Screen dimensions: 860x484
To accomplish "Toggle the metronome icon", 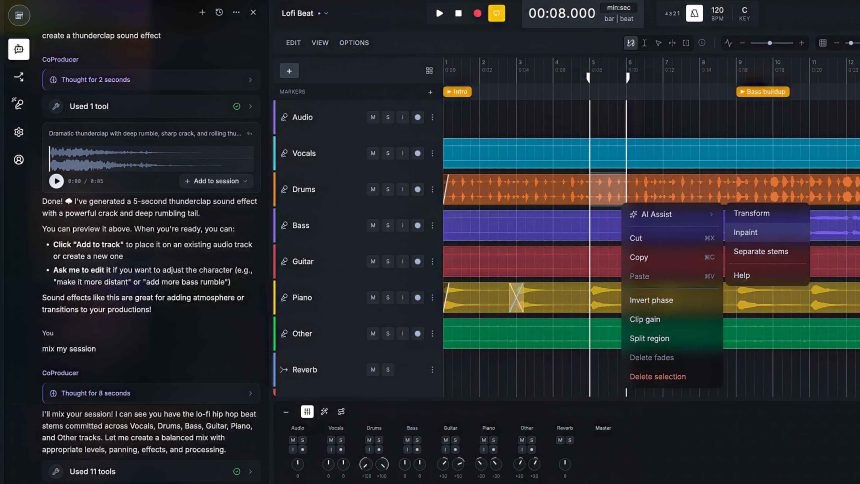I will click(694, 13).
